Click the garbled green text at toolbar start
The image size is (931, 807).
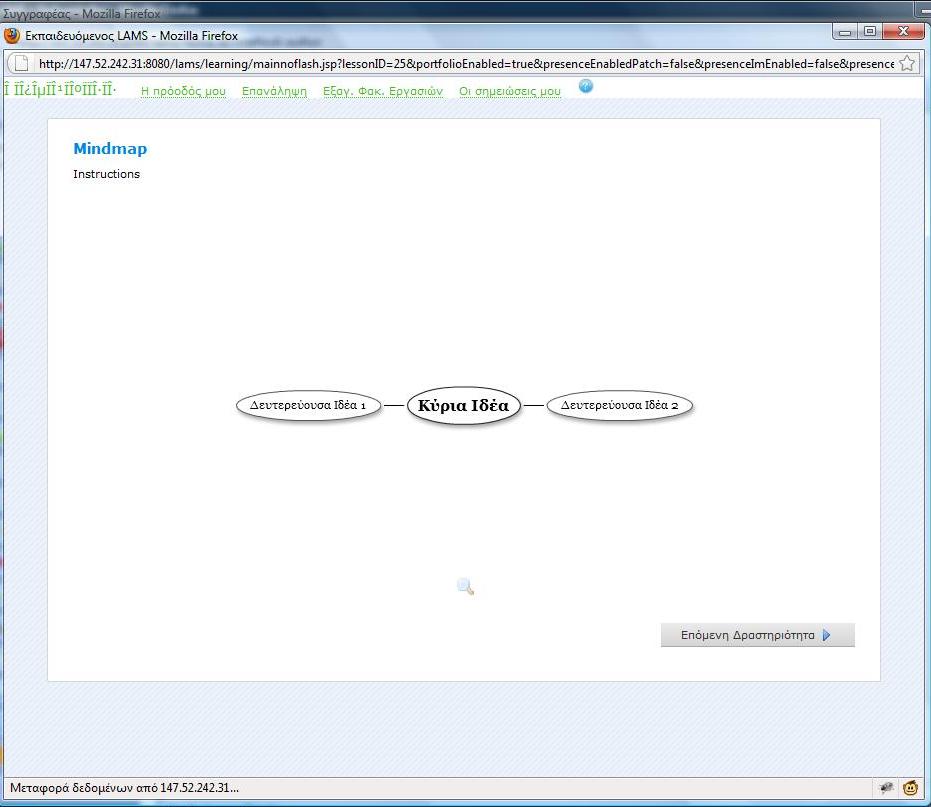coord(60,90)
